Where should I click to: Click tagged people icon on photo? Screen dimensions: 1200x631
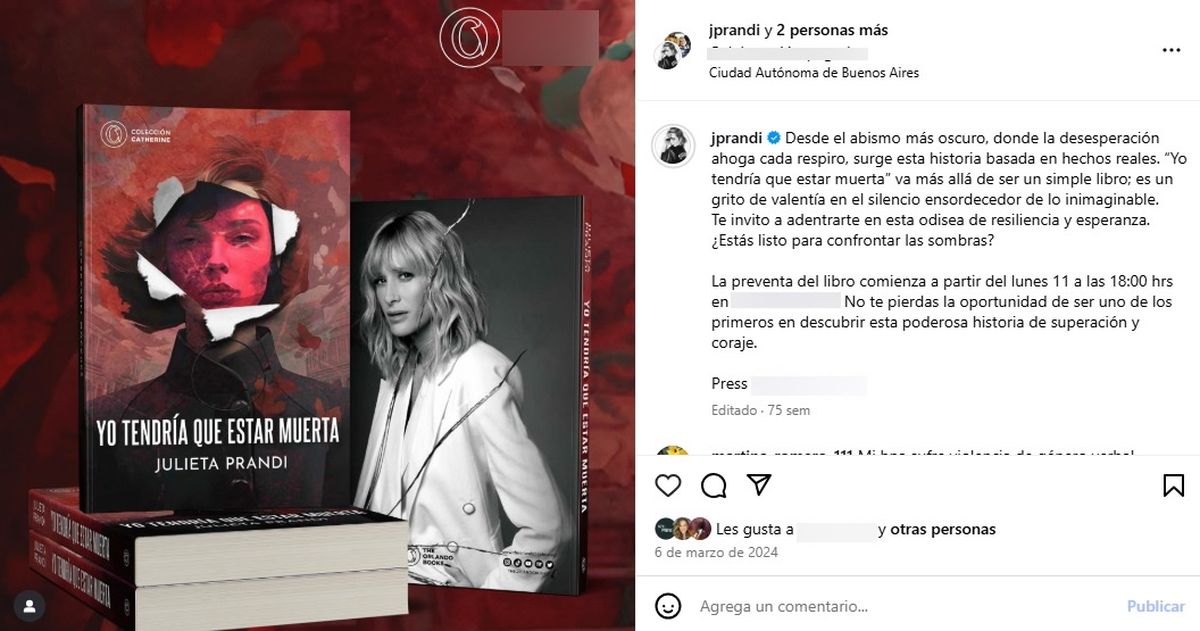point(32,605)
